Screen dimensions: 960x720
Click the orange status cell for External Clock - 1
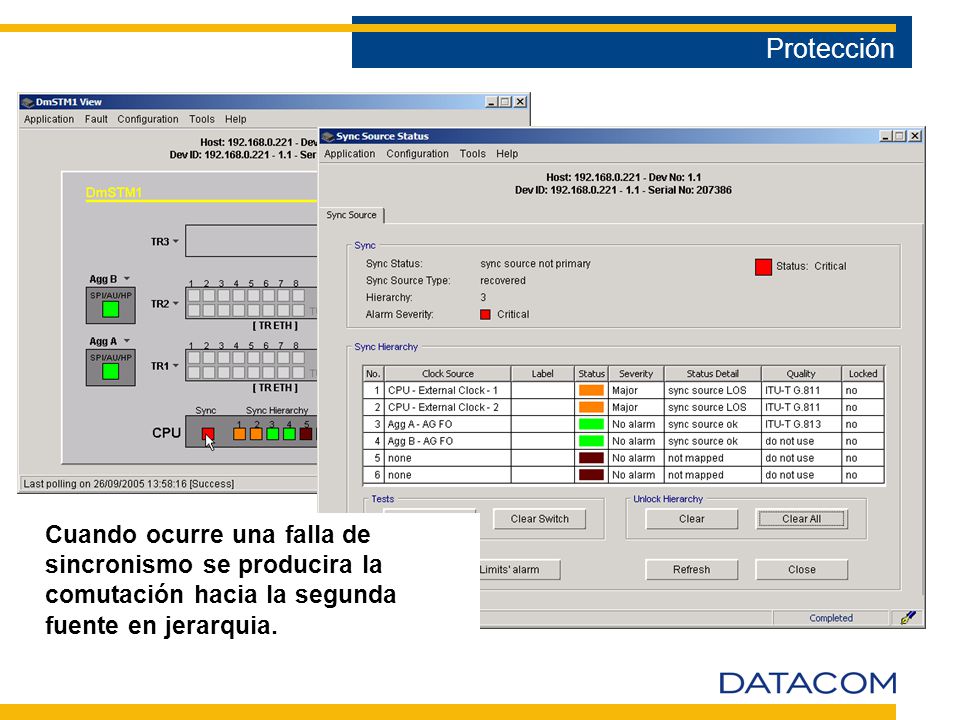coord(591,390)
